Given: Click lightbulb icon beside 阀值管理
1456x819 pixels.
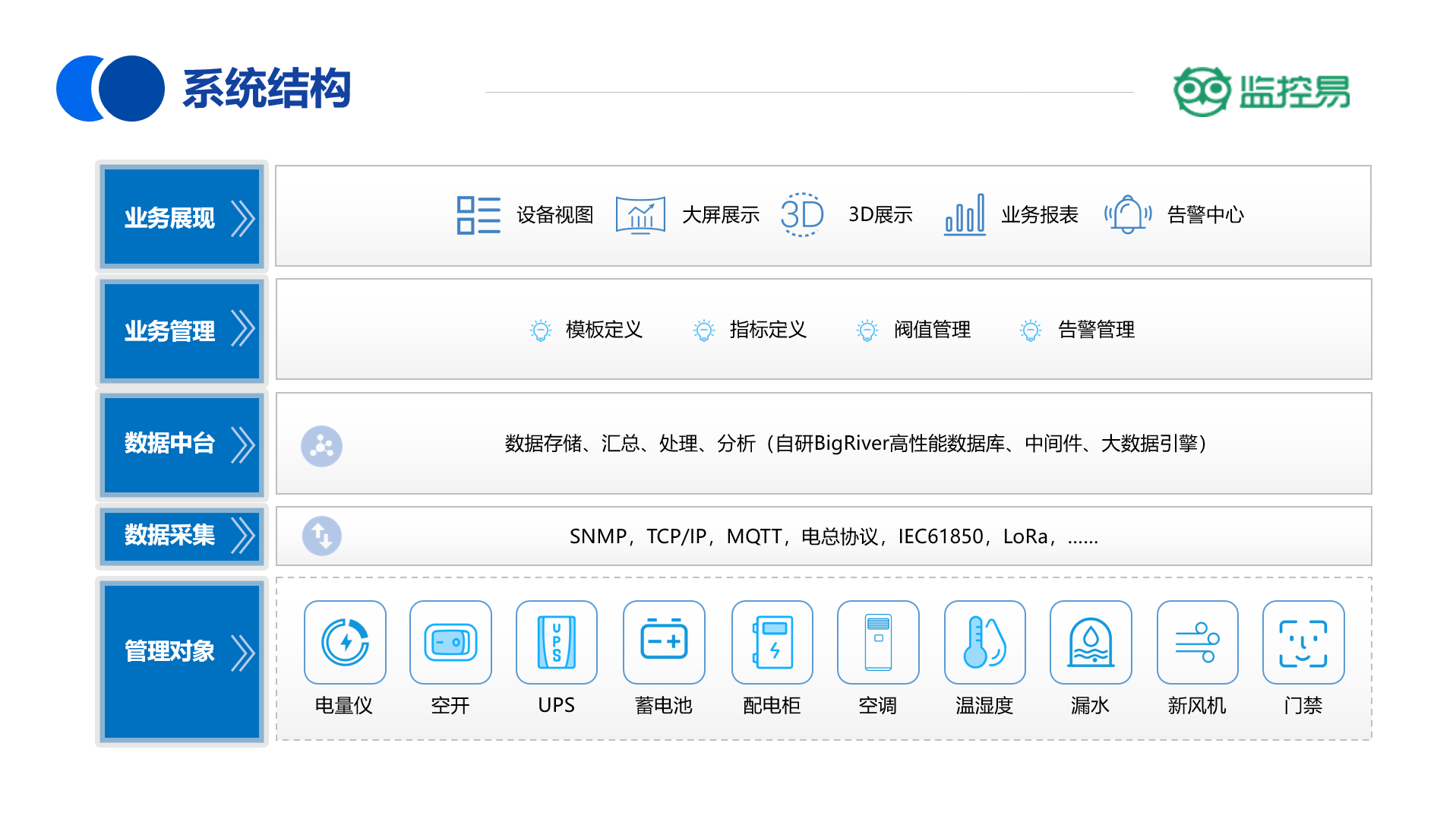Looking at the screenshot, I should [x=867, y=330].
